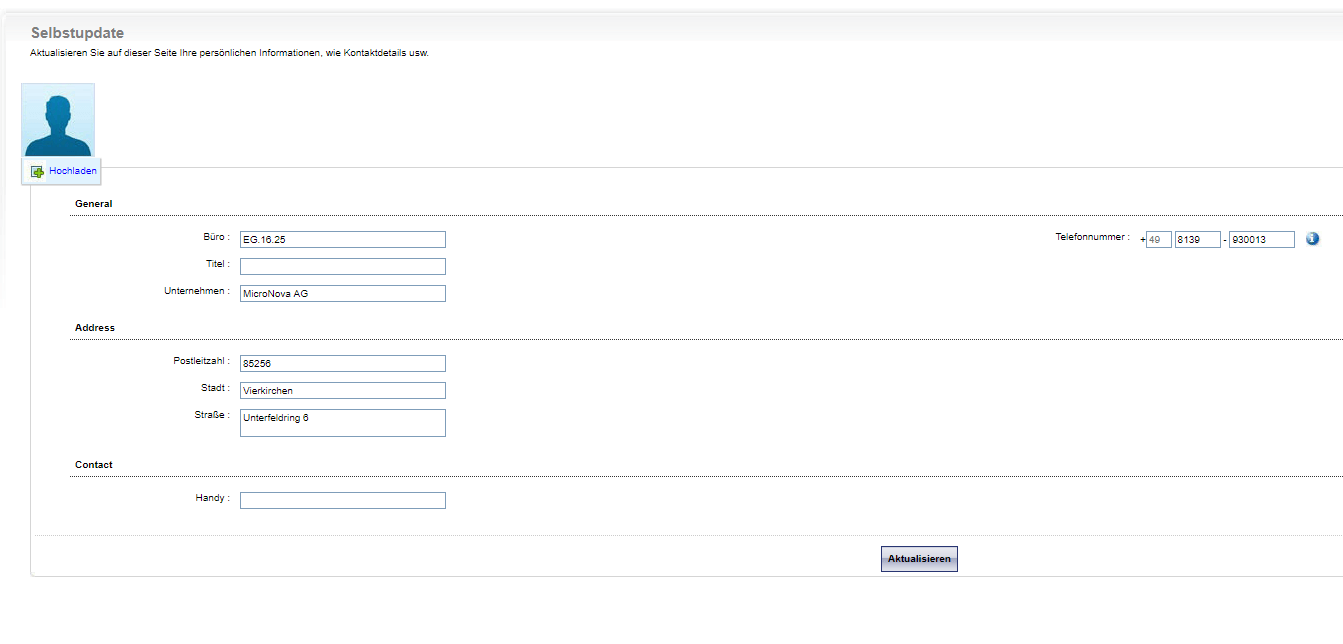The image size is (1343, 644).
Task: Click the Straße text area
Action: coord(343,423)
